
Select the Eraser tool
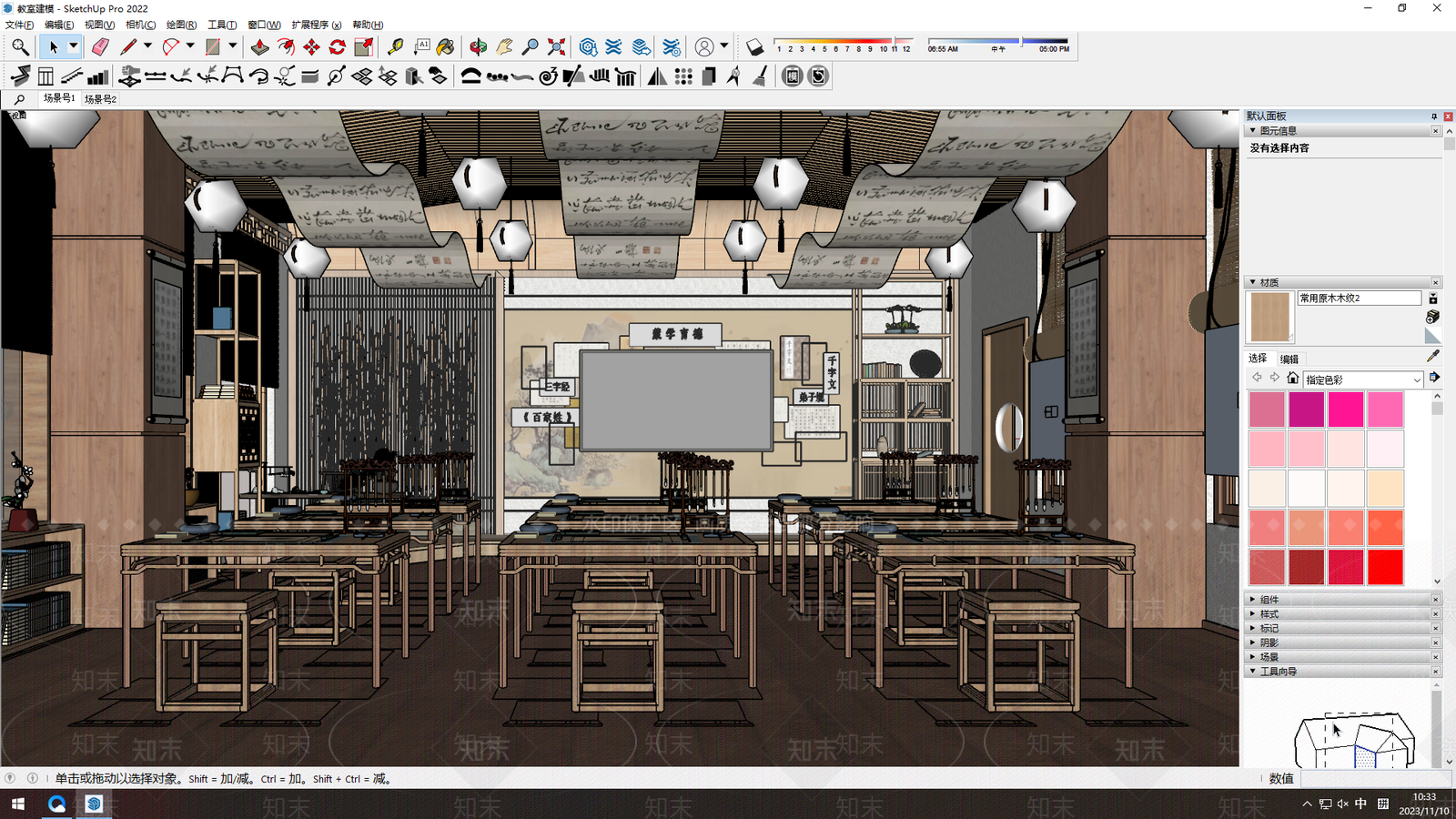[100, 46]
